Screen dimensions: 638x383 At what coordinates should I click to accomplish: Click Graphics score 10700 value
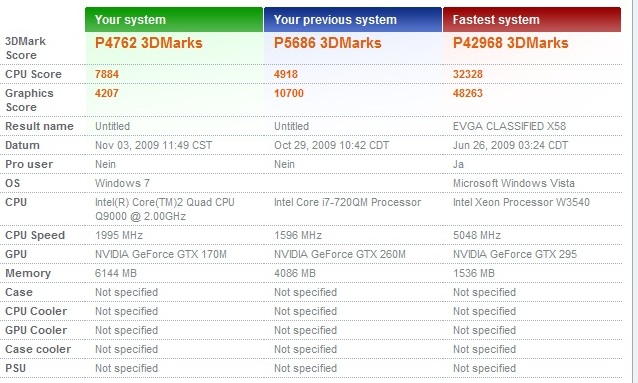tap(289, 93)
